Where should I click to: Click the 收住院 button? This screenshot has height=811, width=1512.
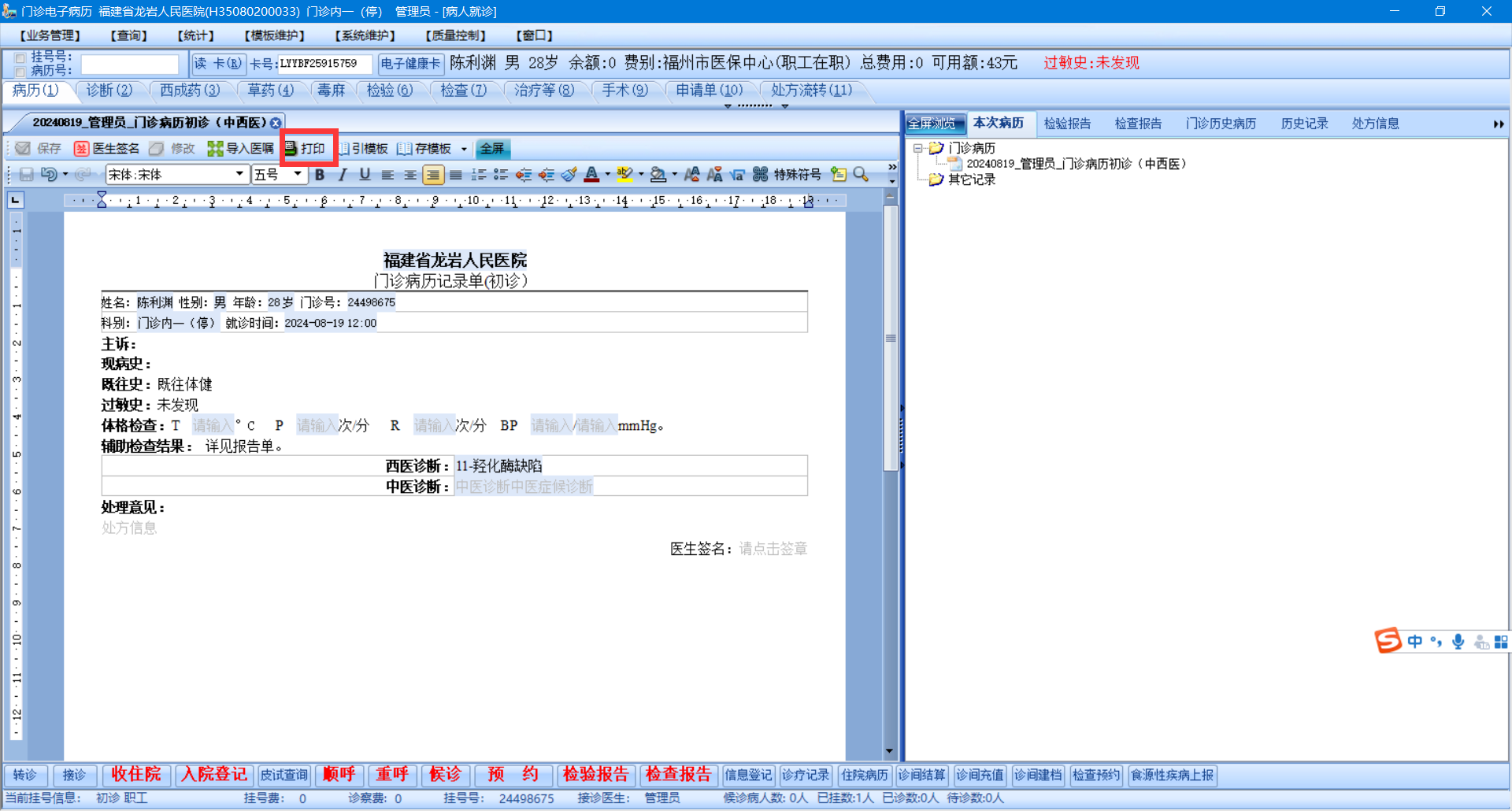(135, 775)
